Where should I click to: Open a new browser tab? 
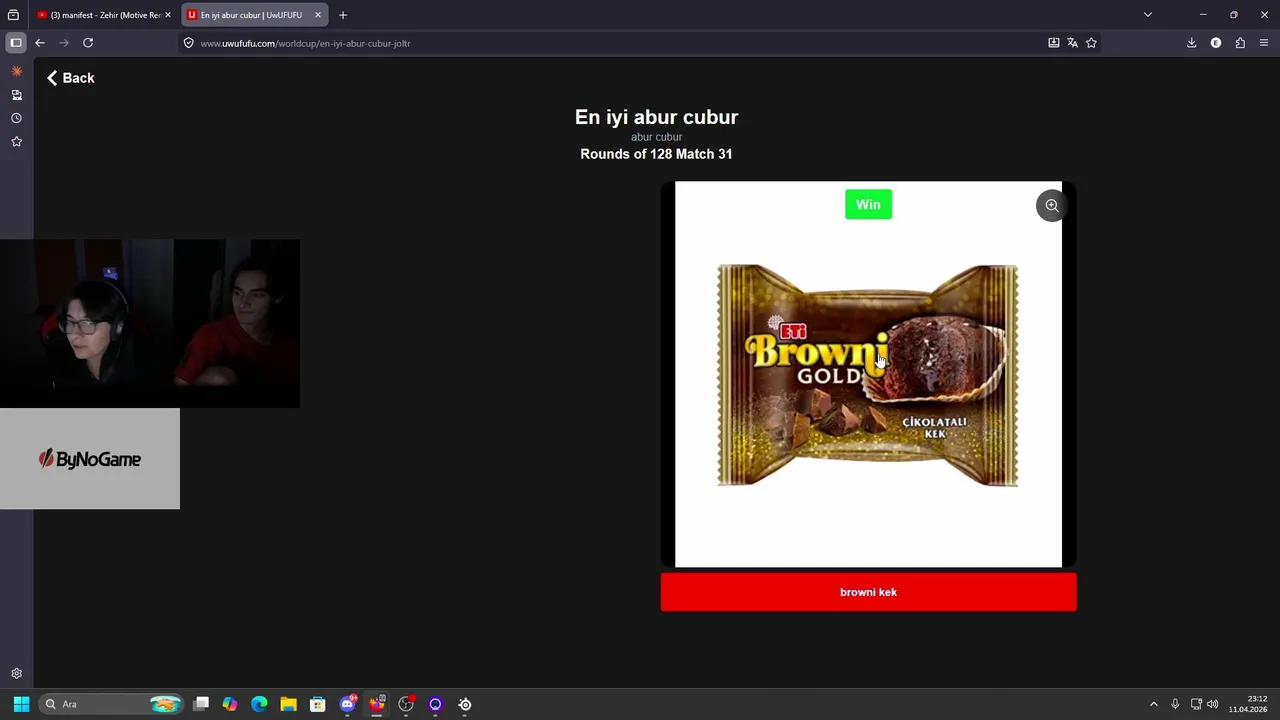coord(343,15)
